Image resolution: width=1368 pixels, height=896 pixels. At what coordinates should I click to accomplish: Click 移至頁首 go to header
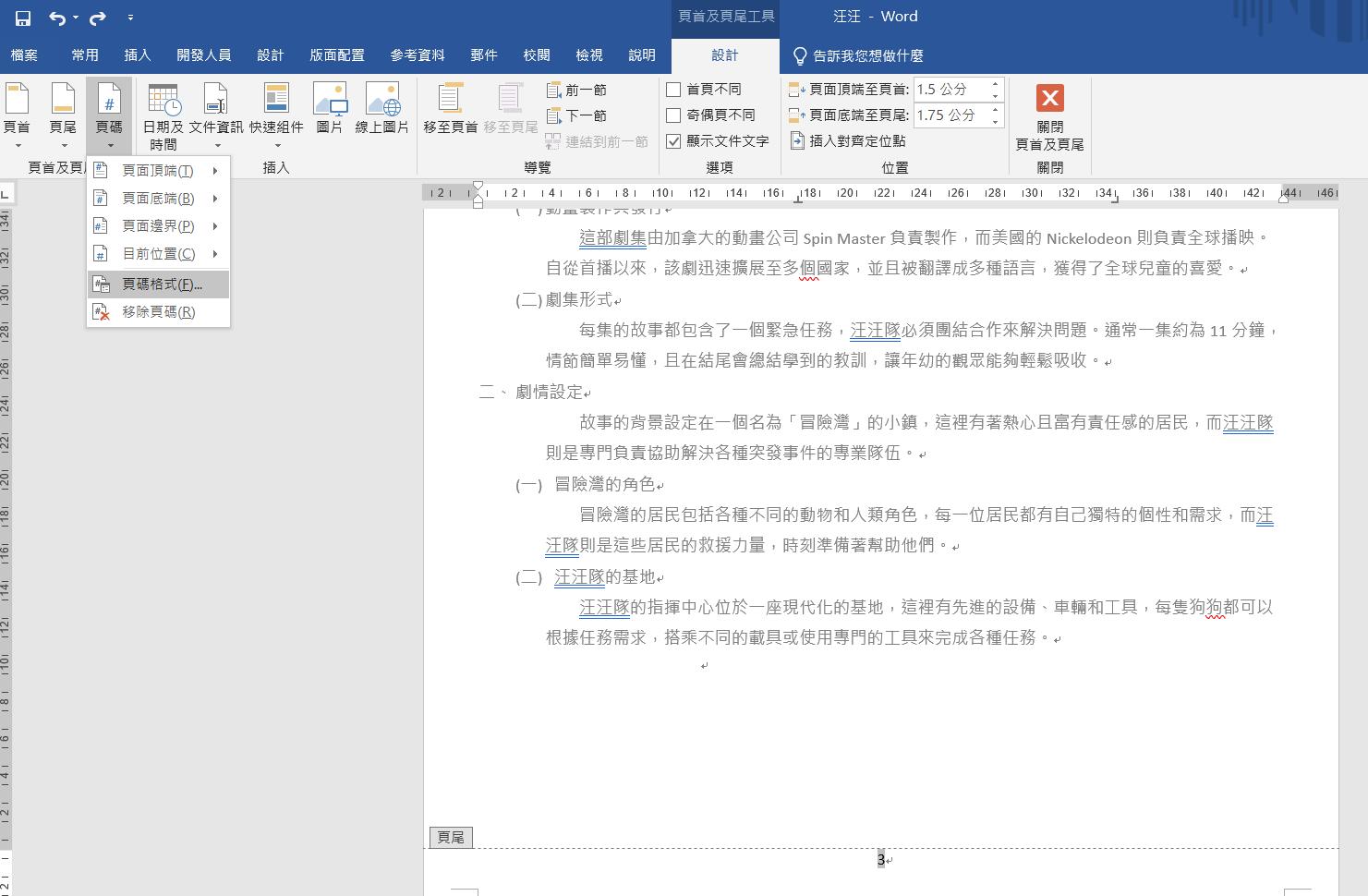pyautogui.click(x=450, y=109)
